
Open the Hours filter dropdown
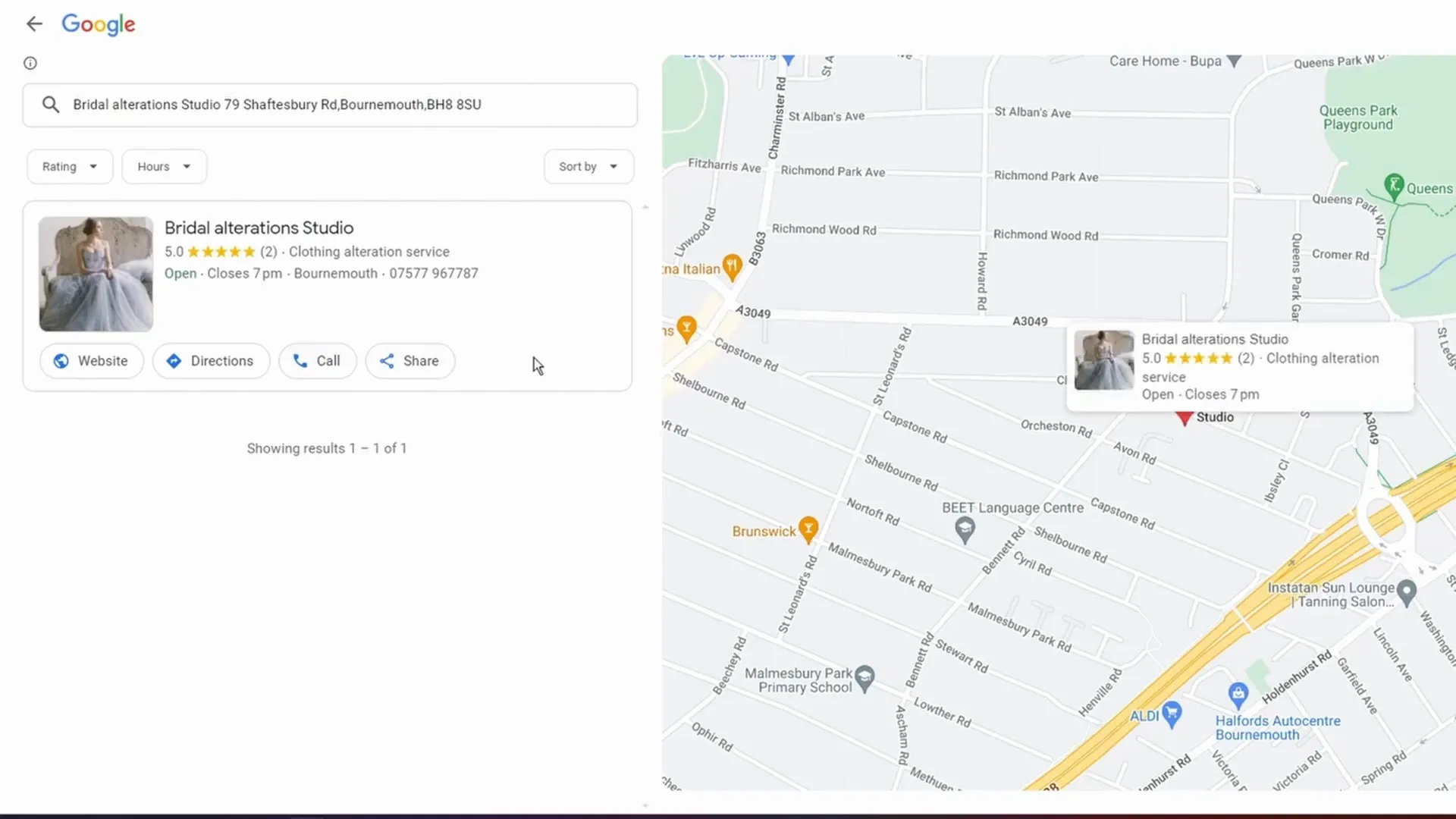[164, 167]
